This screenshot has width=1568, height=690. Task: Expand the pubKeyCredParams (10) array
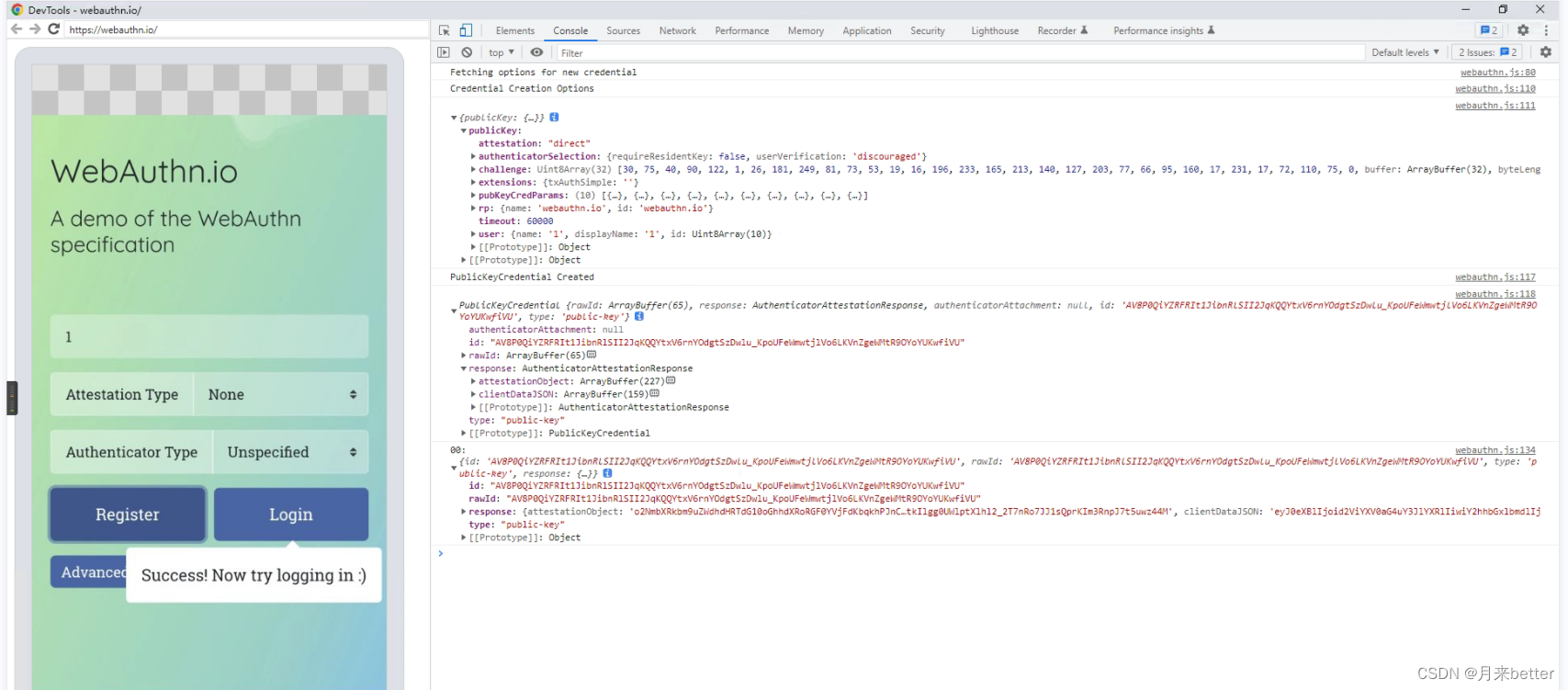pos(473,195)
